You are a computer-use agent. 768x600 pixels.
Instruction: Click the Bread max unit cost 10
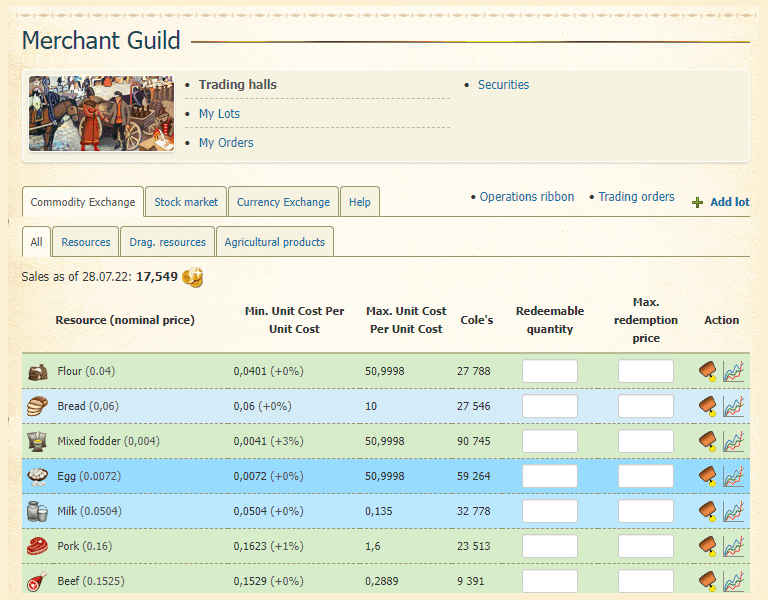pos(371,406)
